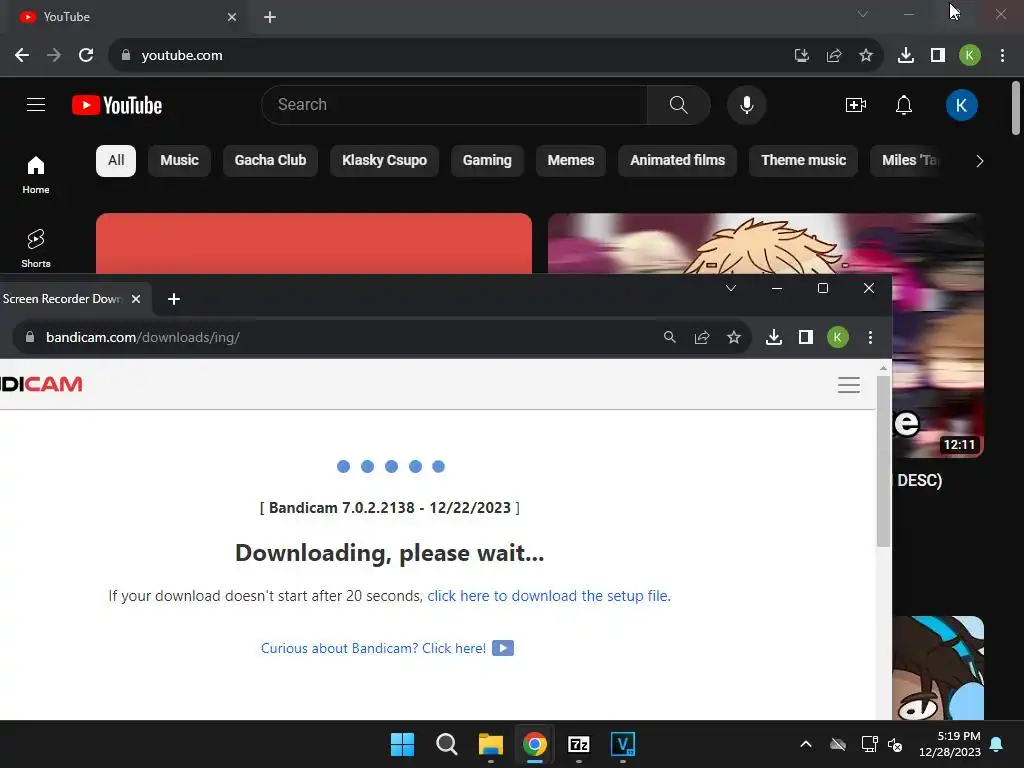Screen dimensions: 1024x768
Task: Open the Windows Start menu
Action: 402,744
